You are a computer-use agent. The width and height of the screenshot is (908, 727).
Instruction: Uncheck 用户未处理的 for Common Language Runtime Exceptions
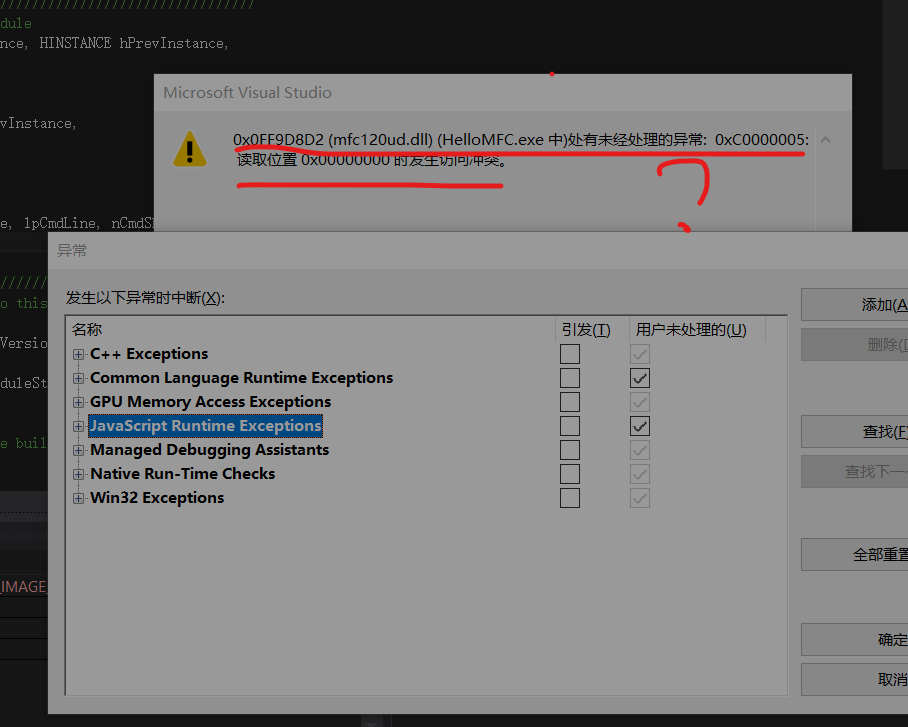click(x=640, y=378)
